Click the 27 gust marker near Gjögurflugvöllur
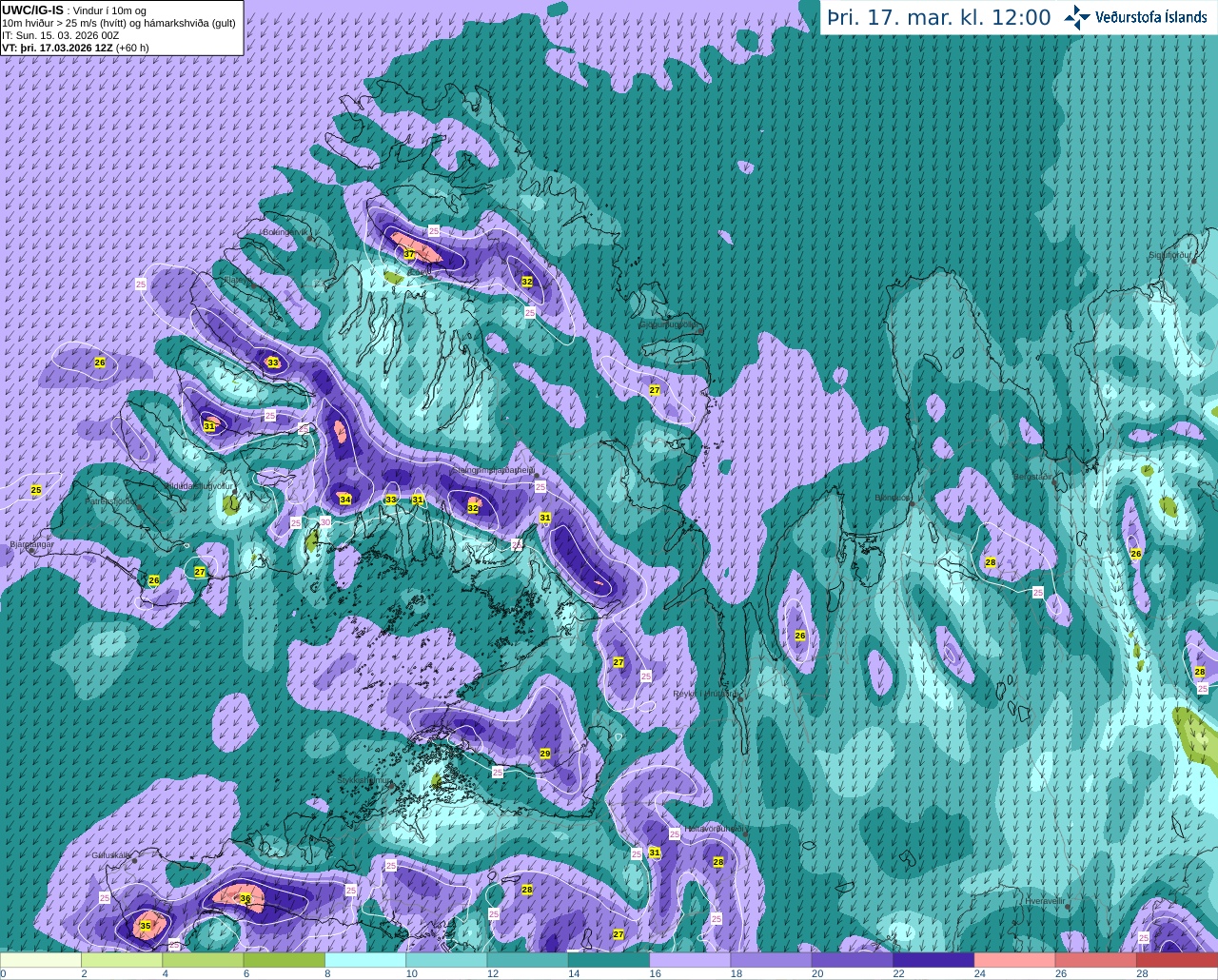 point(654,390)
